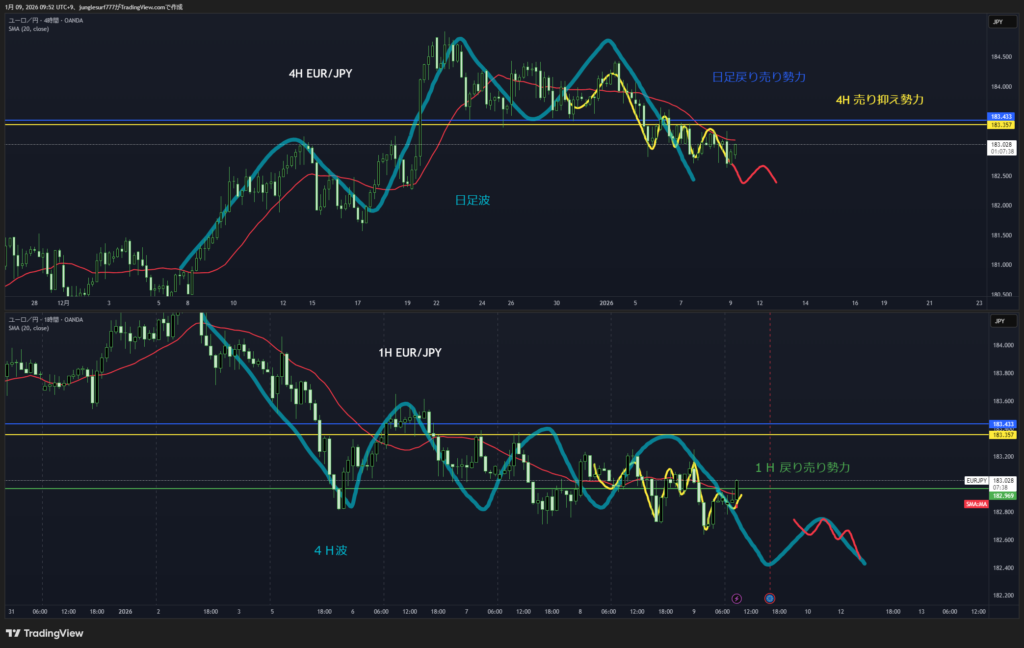Screen dimensions: 1024x648
Task: Select the 1 H 戻り売り勢力 text annotation
Action: click(x=802, y=467)
